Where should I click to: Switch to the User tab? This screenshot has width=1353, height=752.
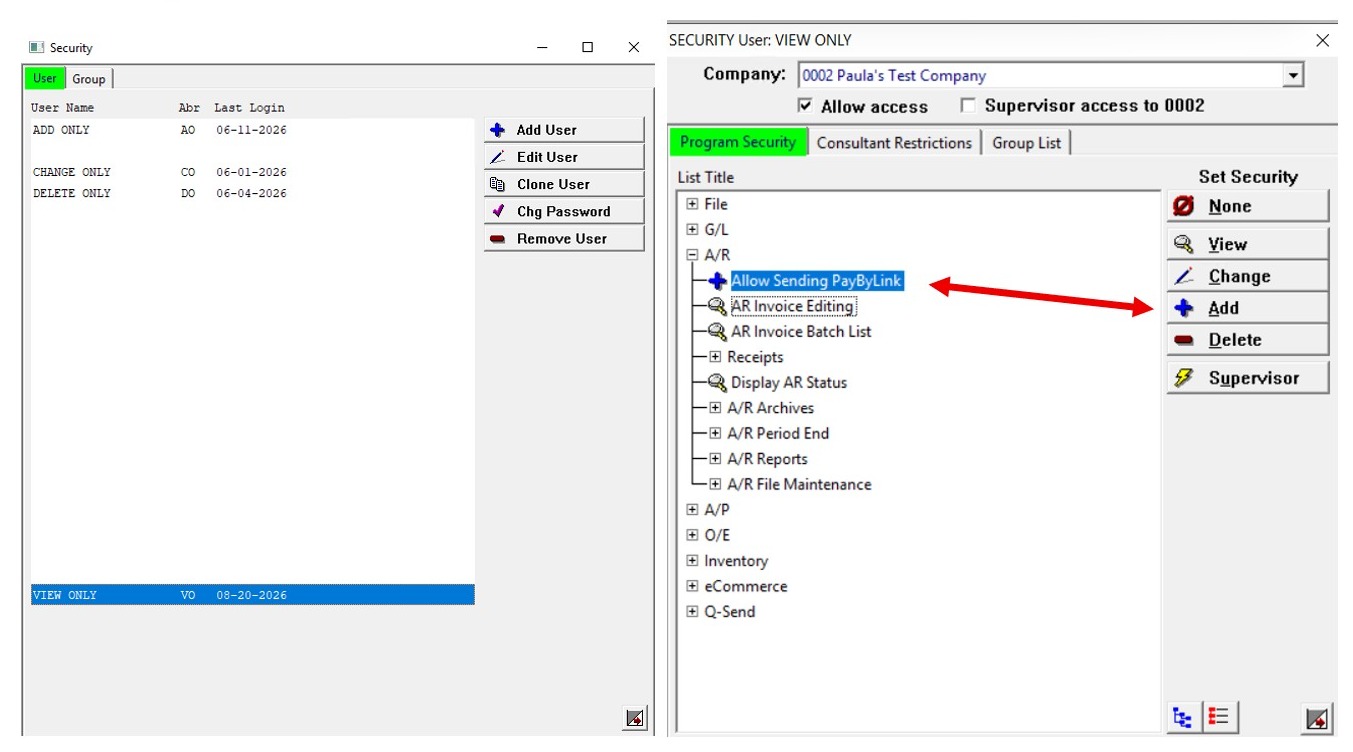click(x=45, y=78)
